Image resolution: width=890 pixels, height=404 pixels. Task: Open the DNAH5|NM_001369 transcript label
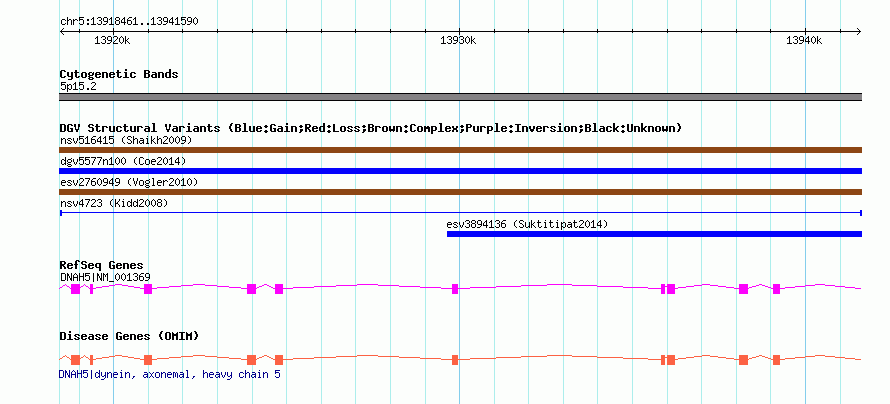[104, 277]
